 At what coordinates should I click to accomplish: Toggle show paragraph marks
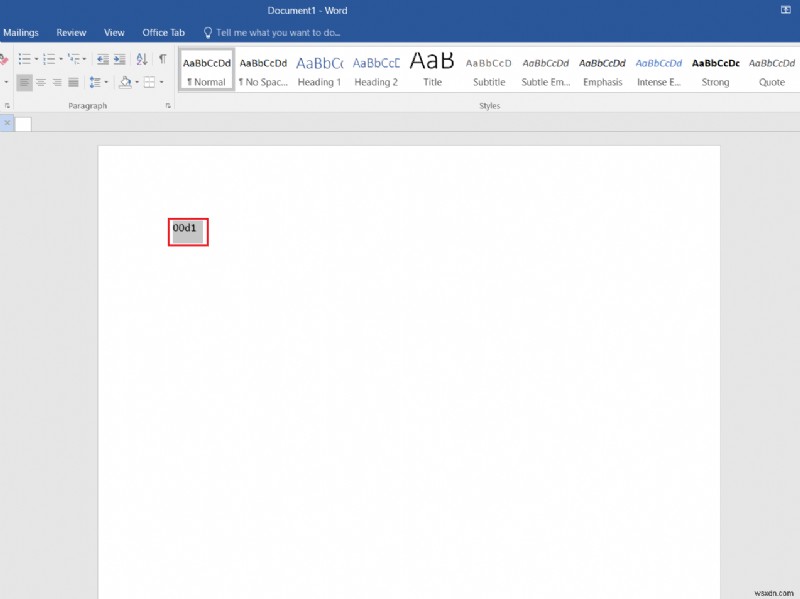(x=162, y=59)
